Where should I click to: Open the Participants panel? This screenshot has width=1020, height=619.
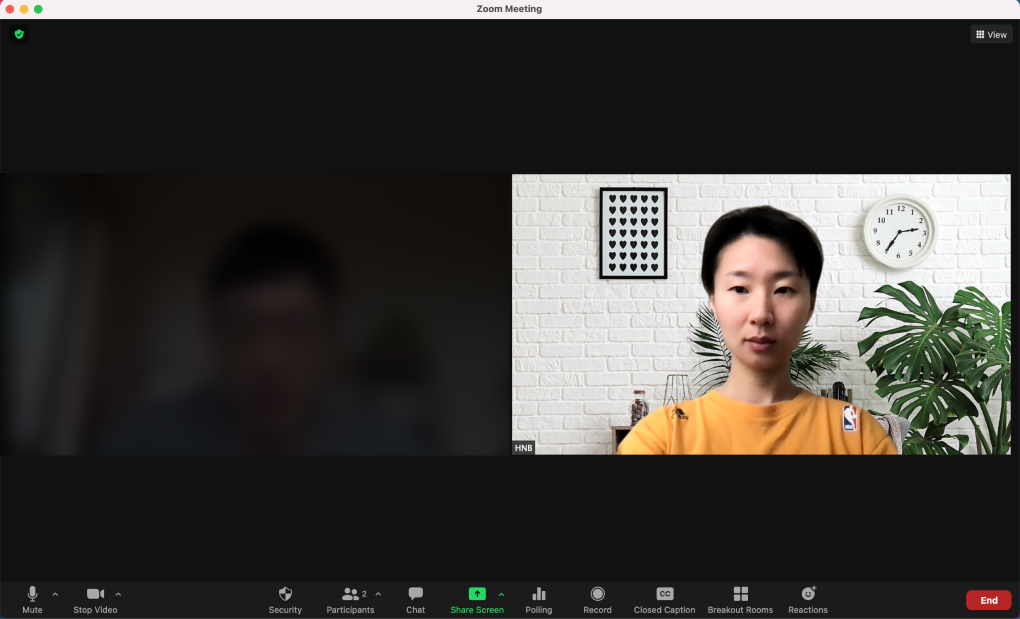[350, 594]
